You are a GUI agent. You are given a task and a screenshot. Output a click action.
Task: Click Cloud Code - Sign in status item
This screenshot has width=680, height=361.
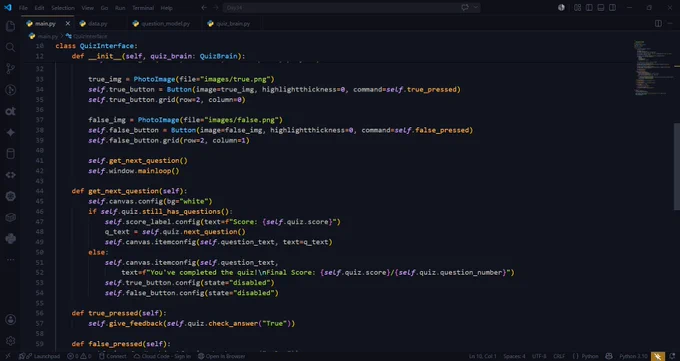(x=162, y=356)
